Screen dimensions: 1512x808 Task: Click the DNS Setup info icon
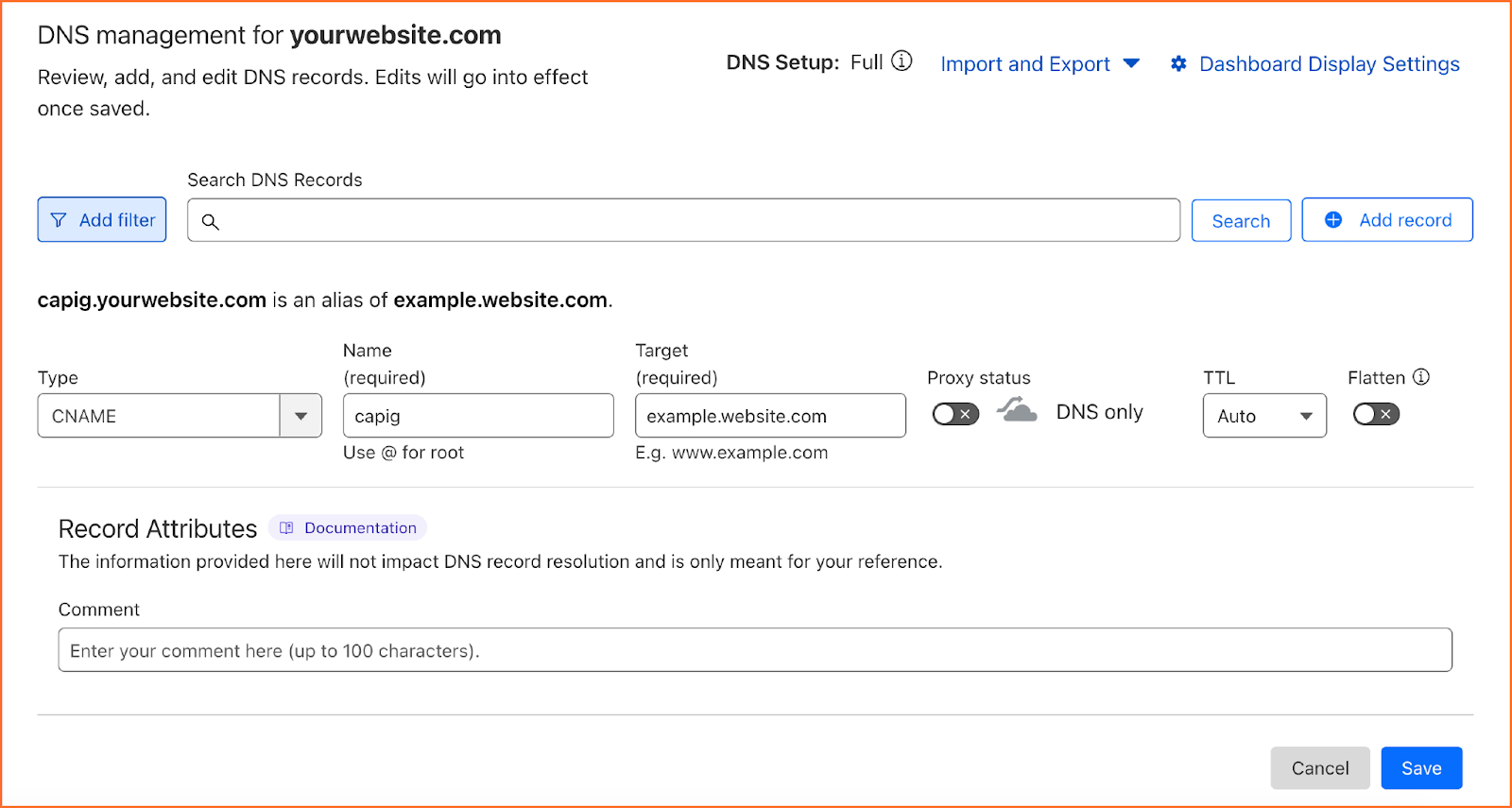coord(902,61)
